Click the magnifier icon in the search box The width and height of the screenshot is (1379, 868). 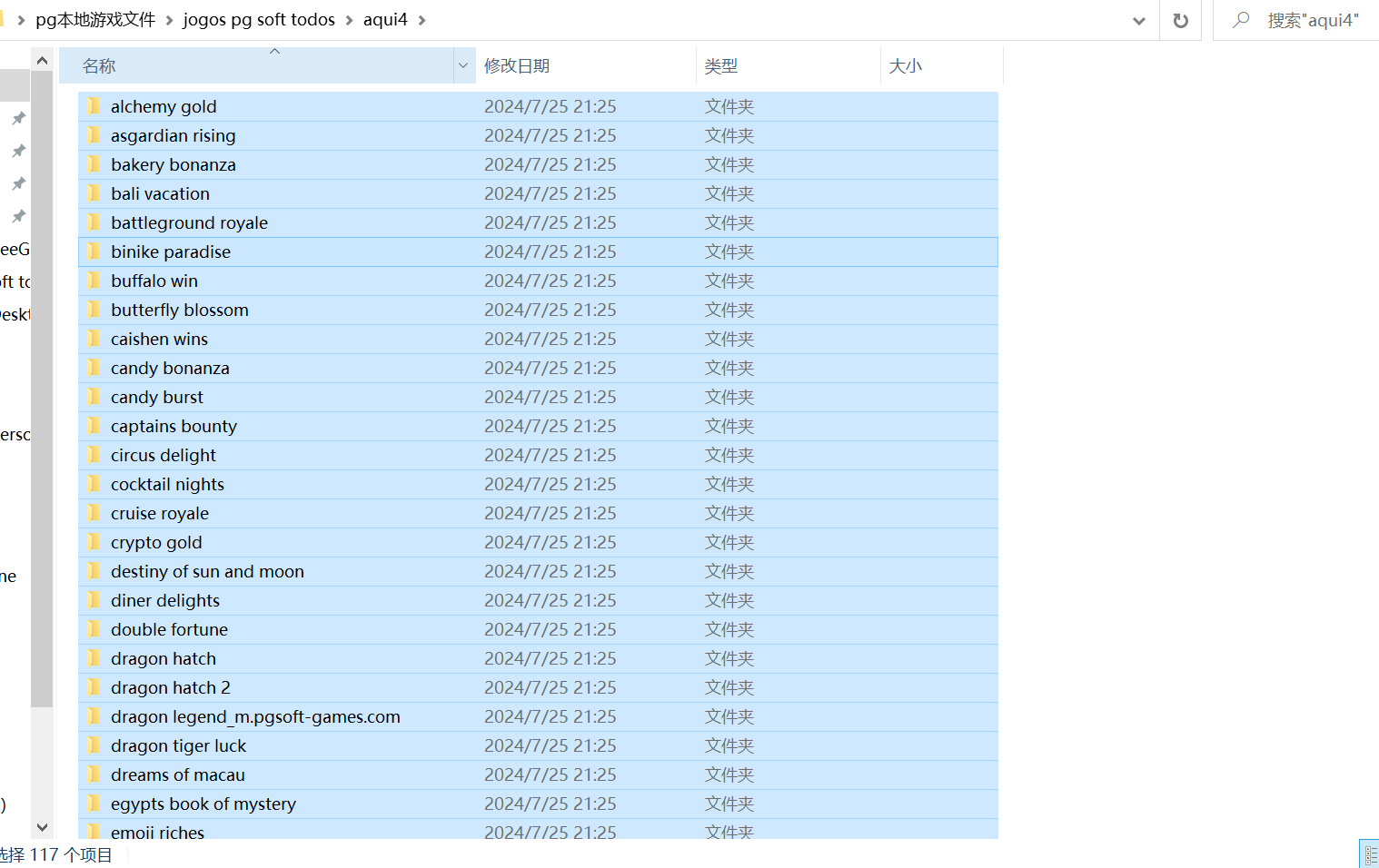[x=1240, y=20]
